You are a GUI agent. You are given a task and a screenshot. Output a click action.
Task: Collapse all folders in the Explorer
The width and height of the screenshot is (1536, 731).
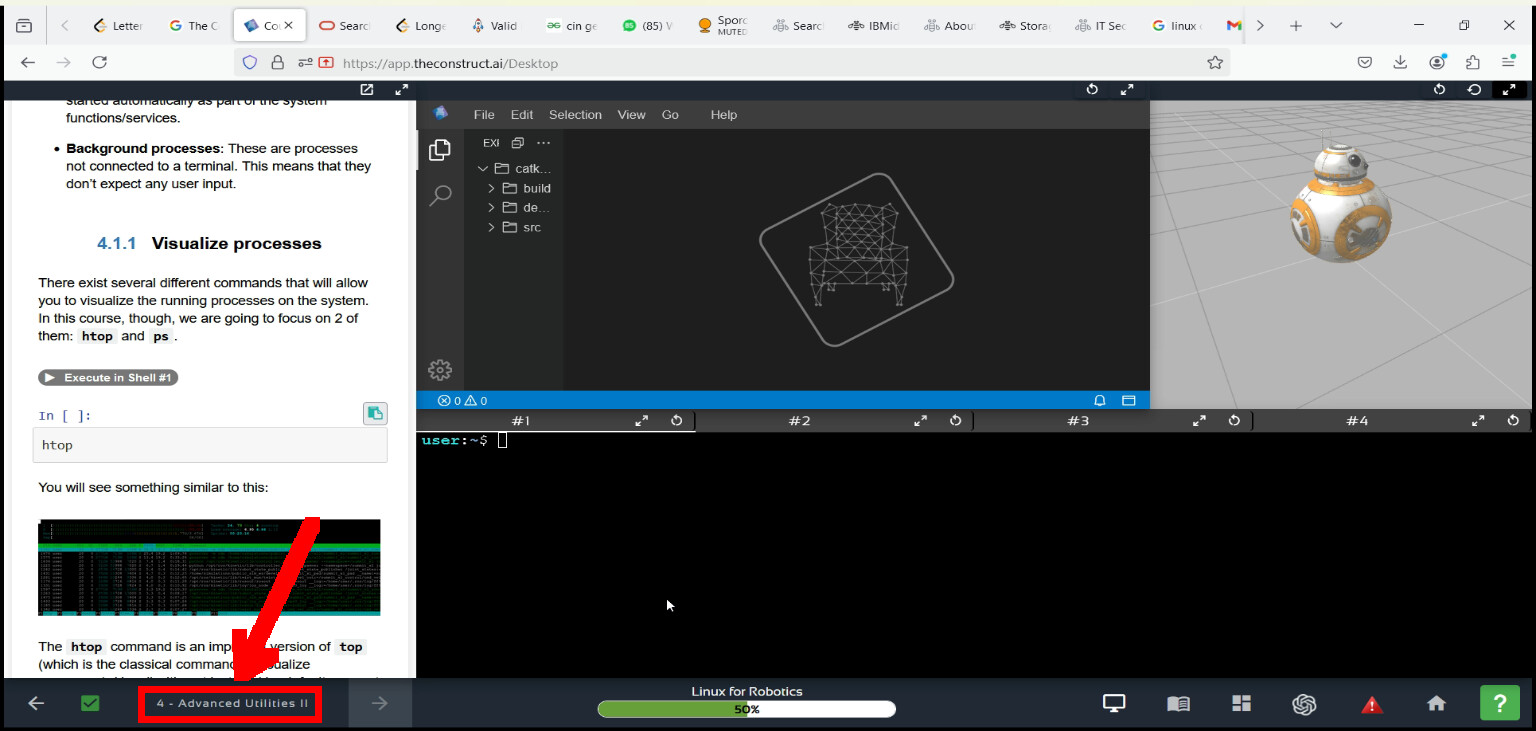(517, 143)
